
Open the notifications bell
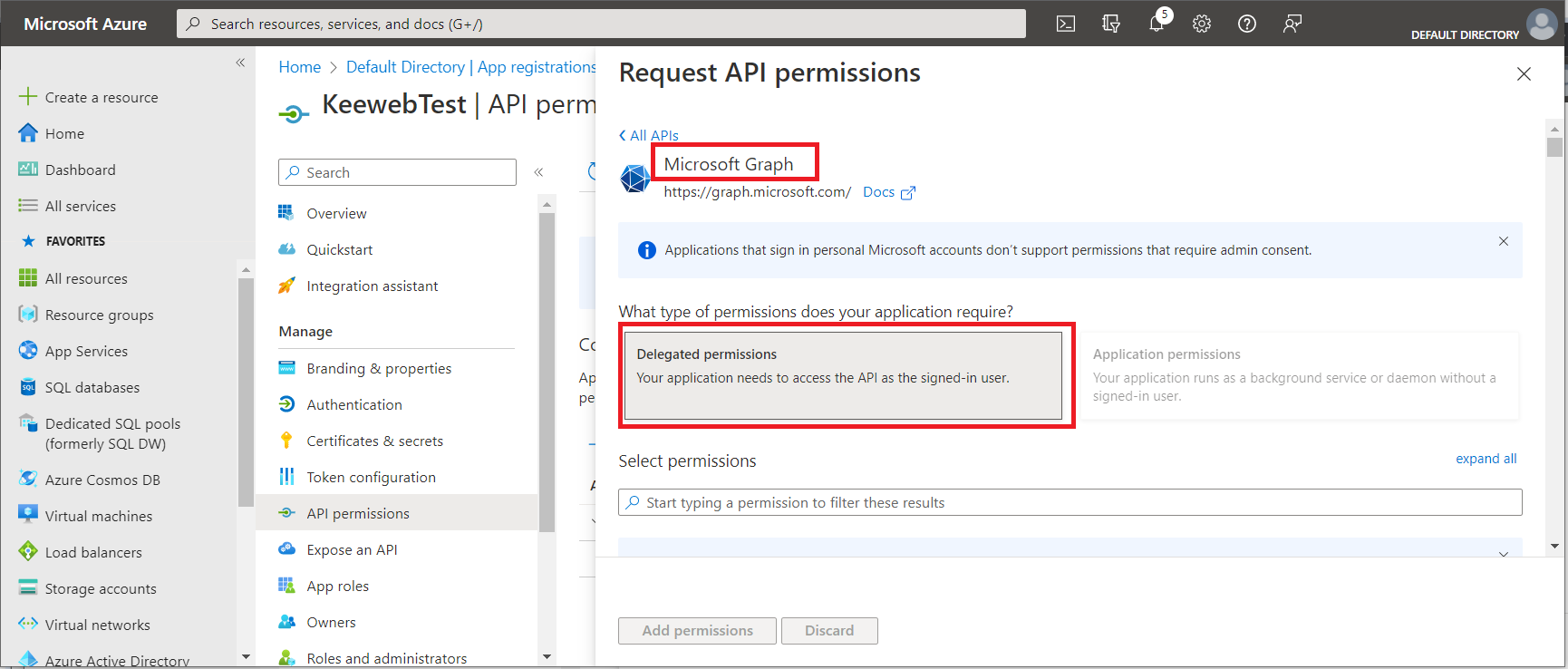tap(1157, 24)
